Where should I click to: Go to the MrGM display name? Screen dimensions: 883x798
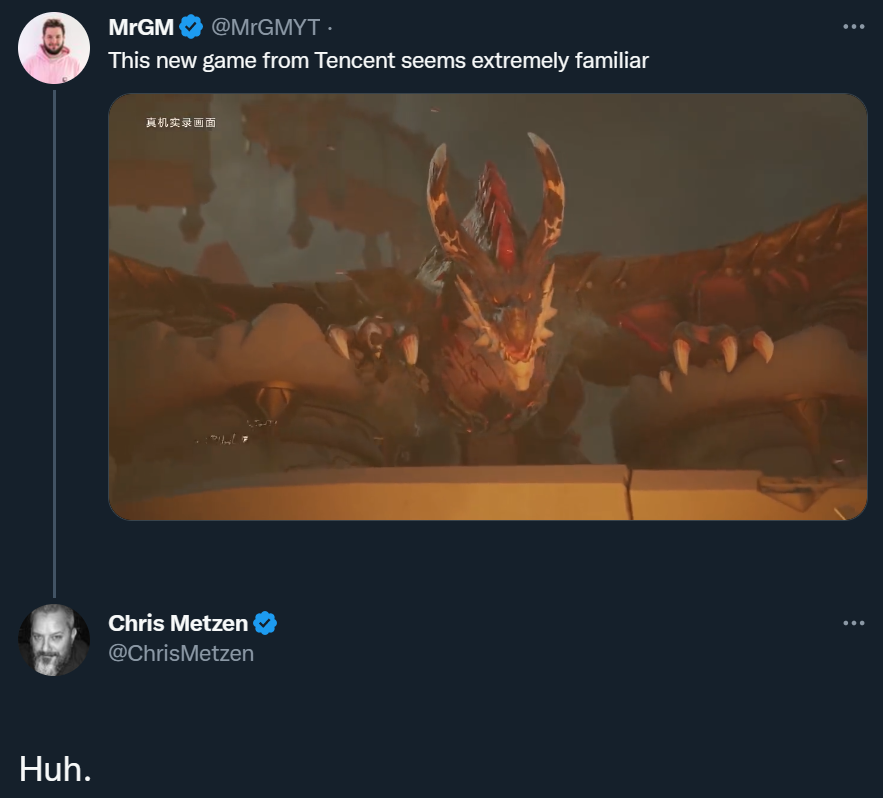tap(140, 27)
